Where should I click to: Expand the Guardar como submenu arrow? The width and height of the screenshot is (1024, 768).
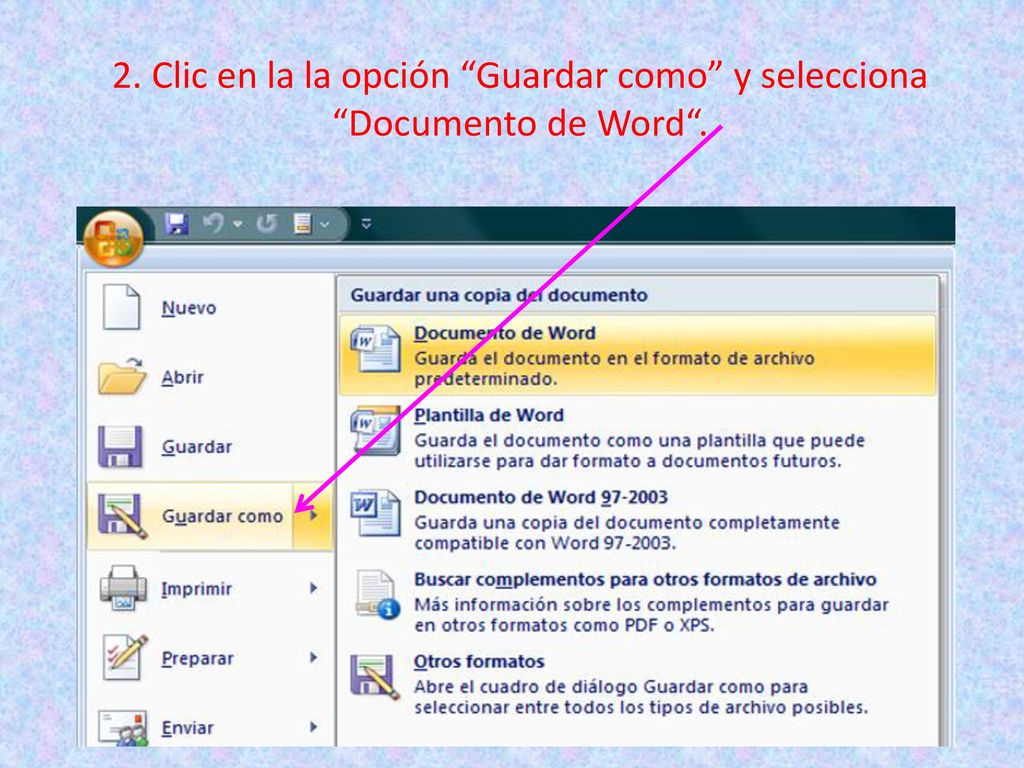pyautogui.click(x=313, y=516)
